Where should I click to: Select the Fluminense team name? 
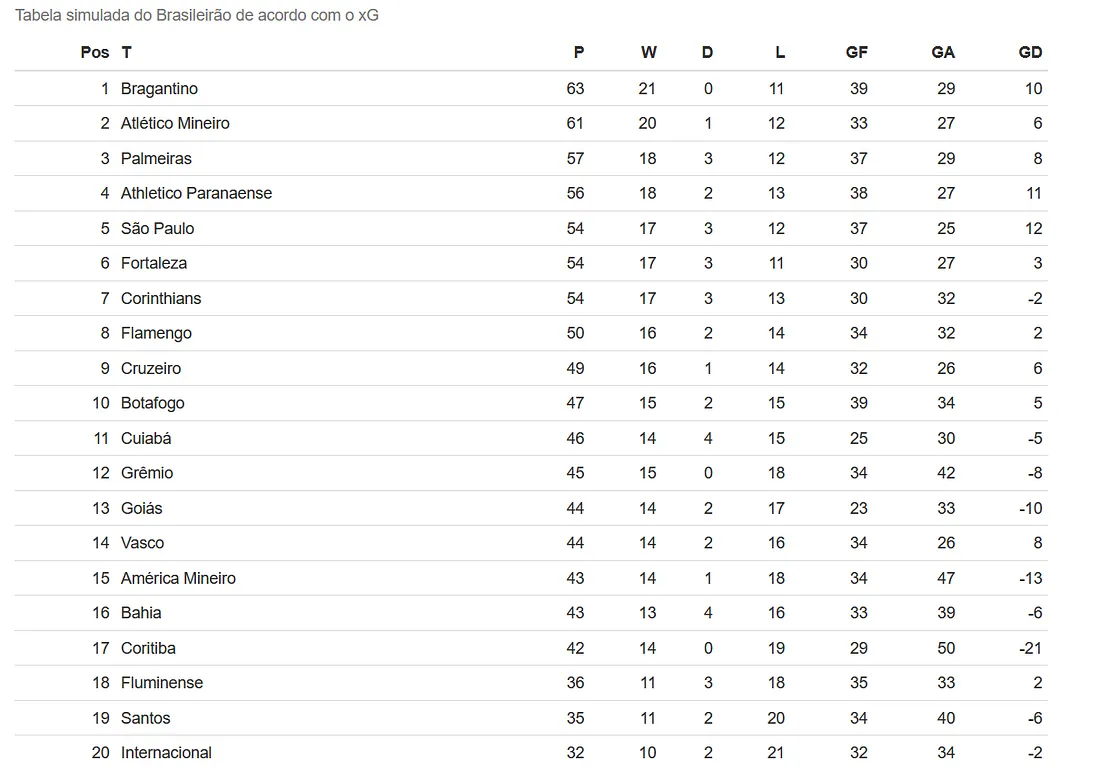coord(162,683)
